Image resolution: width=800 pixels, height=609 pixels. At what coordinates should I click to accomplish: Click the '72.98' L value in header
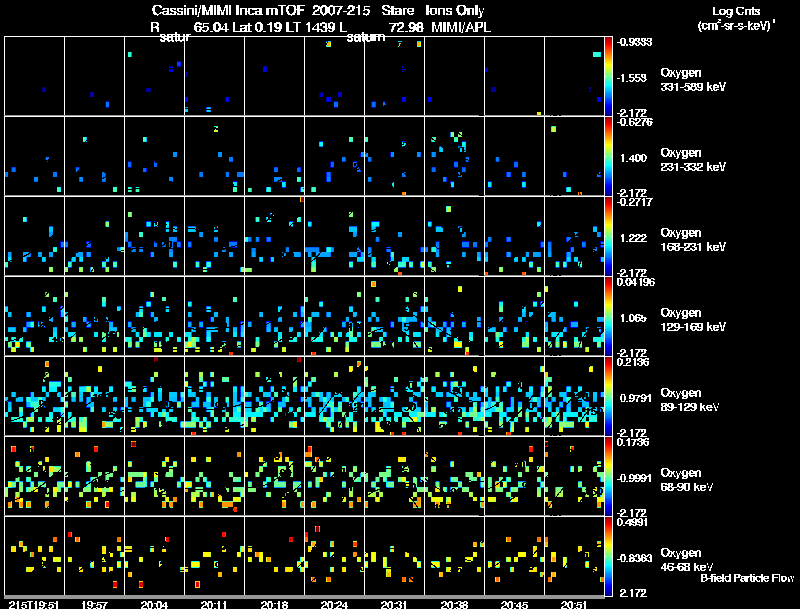406,27
